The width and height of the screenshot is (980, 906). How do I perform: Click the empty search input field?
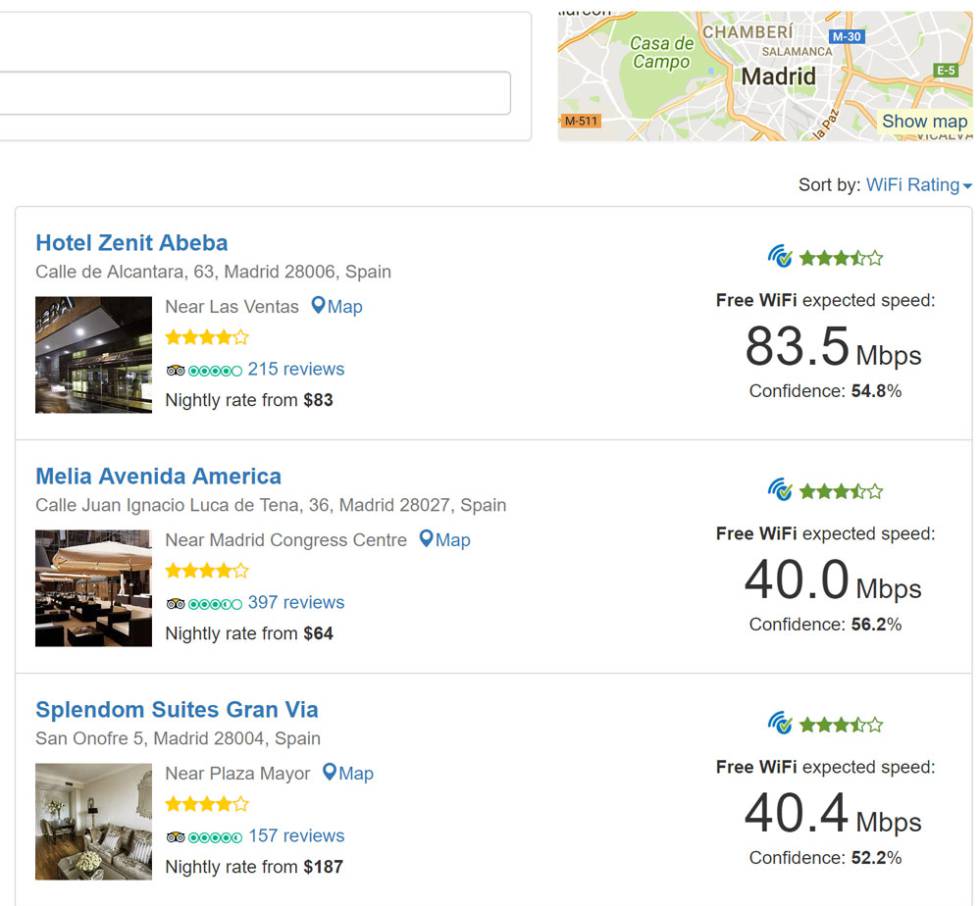254,92
